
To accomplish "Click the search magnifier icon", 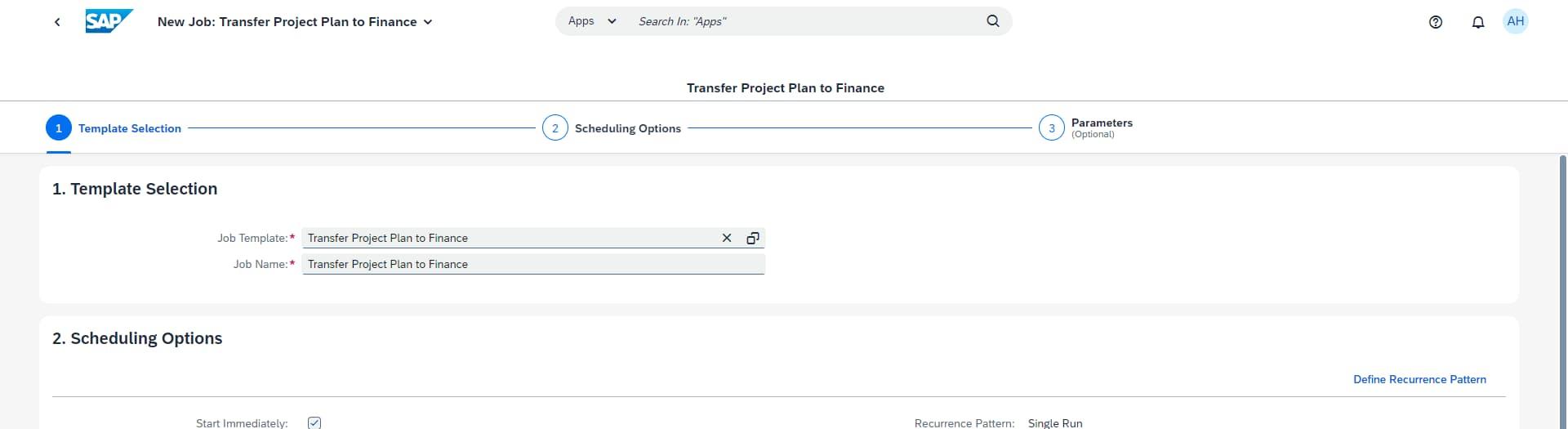I will pos(992,21).
